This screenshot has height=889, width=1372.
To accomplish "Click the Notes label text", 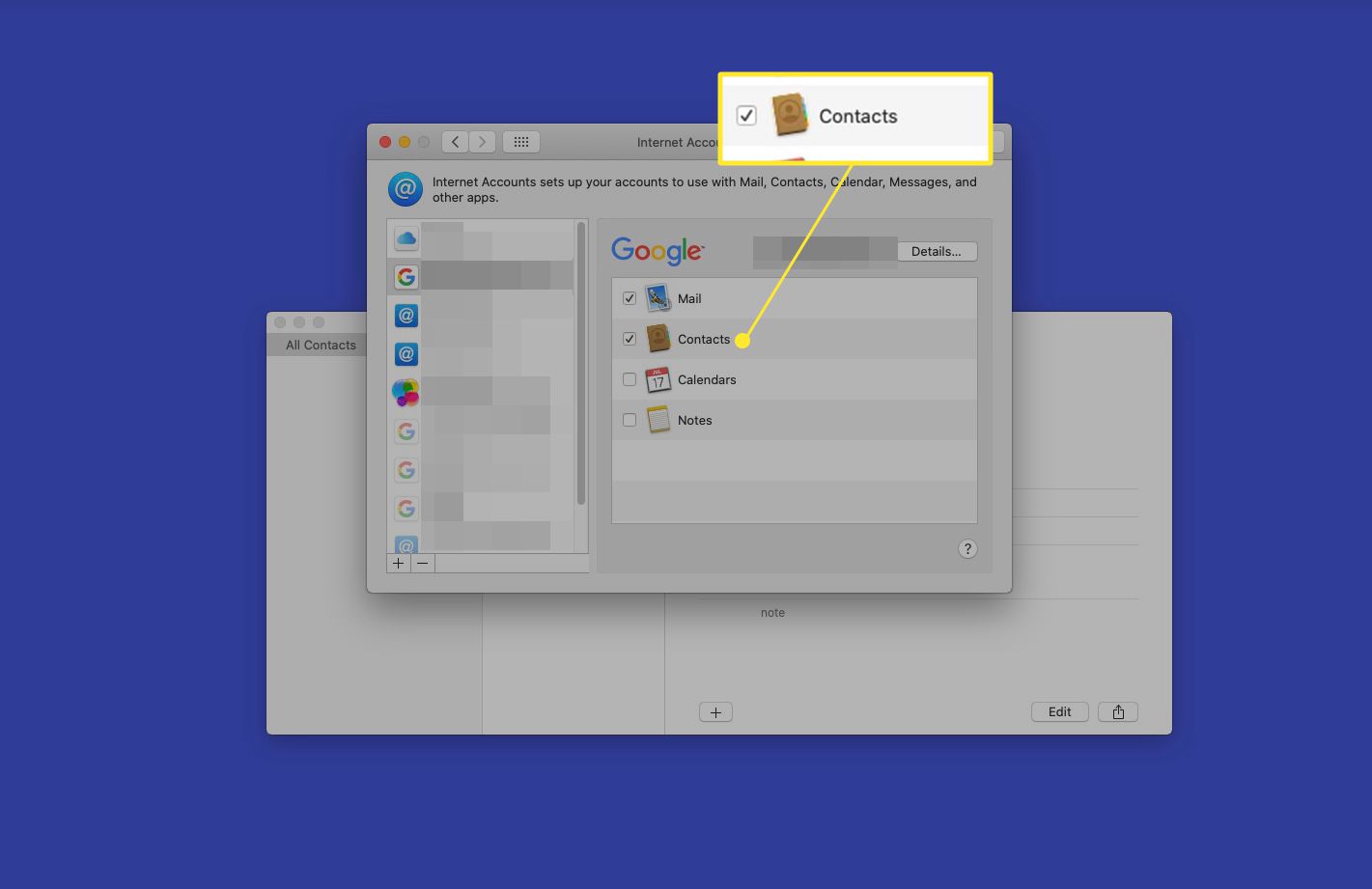I will pos(695,420).
